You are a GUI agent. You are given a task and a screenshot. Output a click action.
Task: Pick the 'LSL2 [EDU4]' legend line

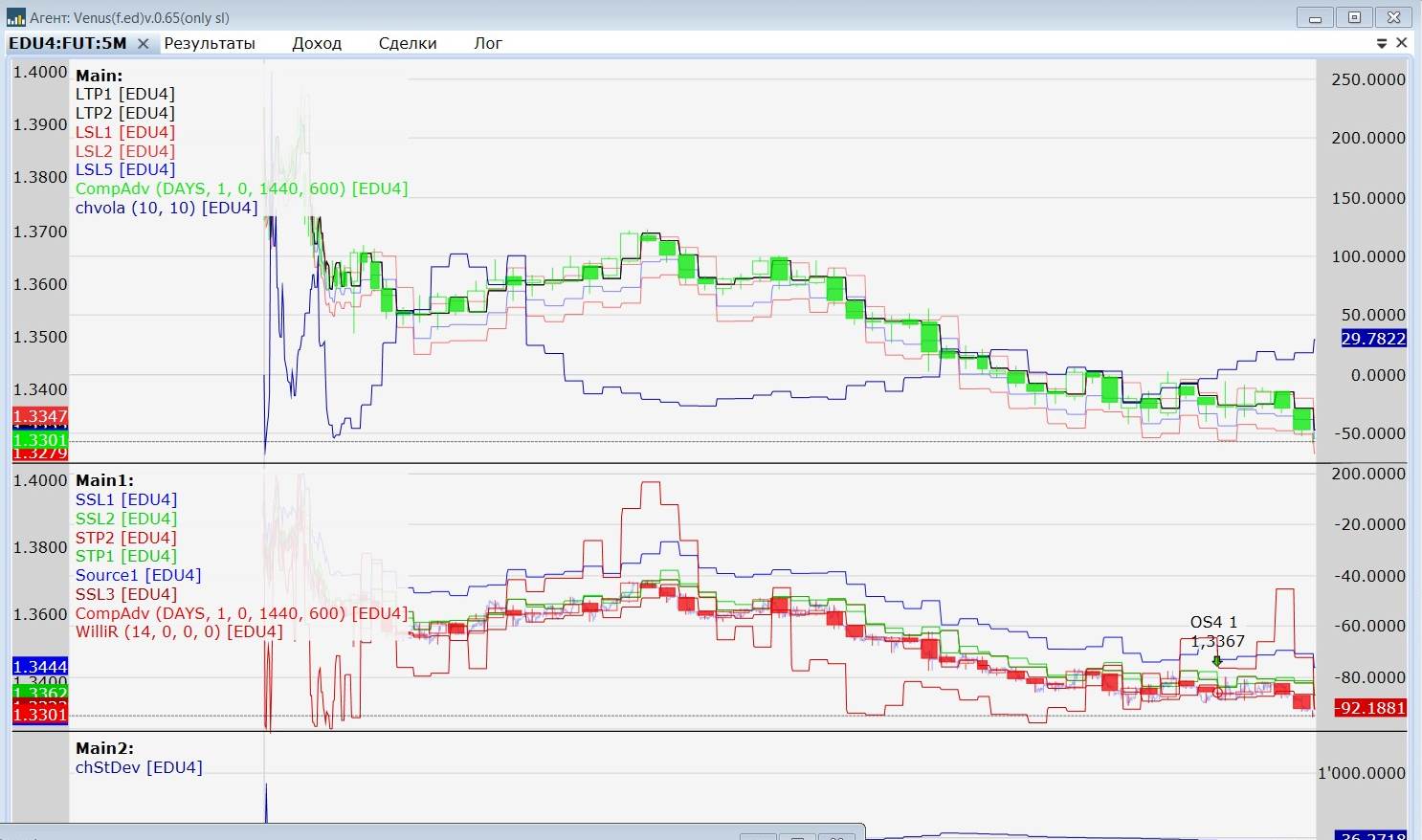[125, 151]
